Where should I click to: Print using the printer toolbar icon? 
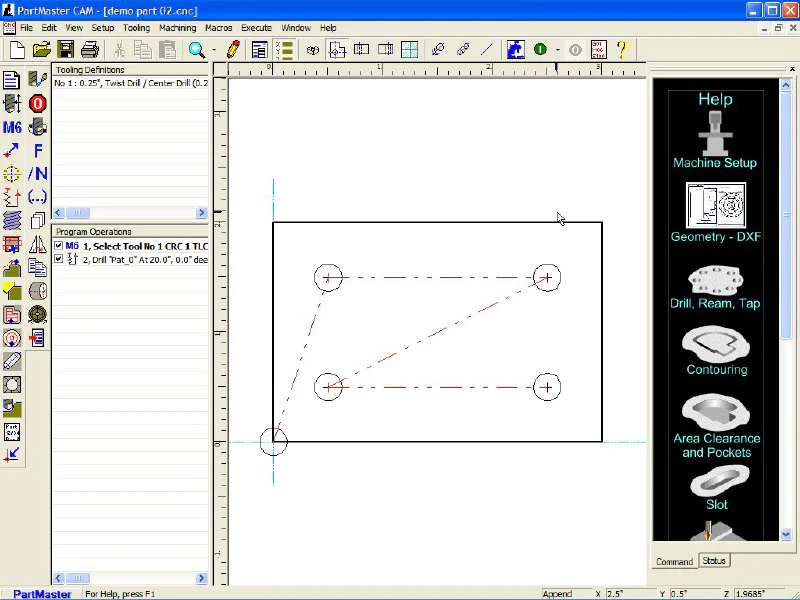[x=90, y=49]
